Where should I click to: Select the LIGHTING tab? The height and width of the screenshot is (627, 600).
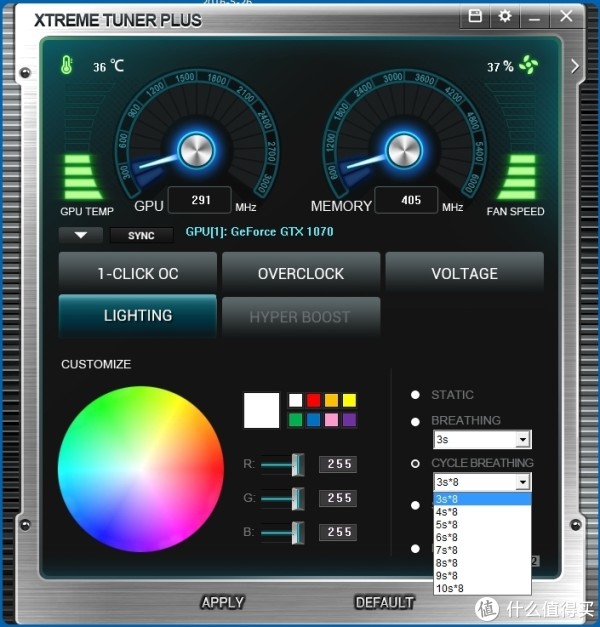tap(138, 316)
